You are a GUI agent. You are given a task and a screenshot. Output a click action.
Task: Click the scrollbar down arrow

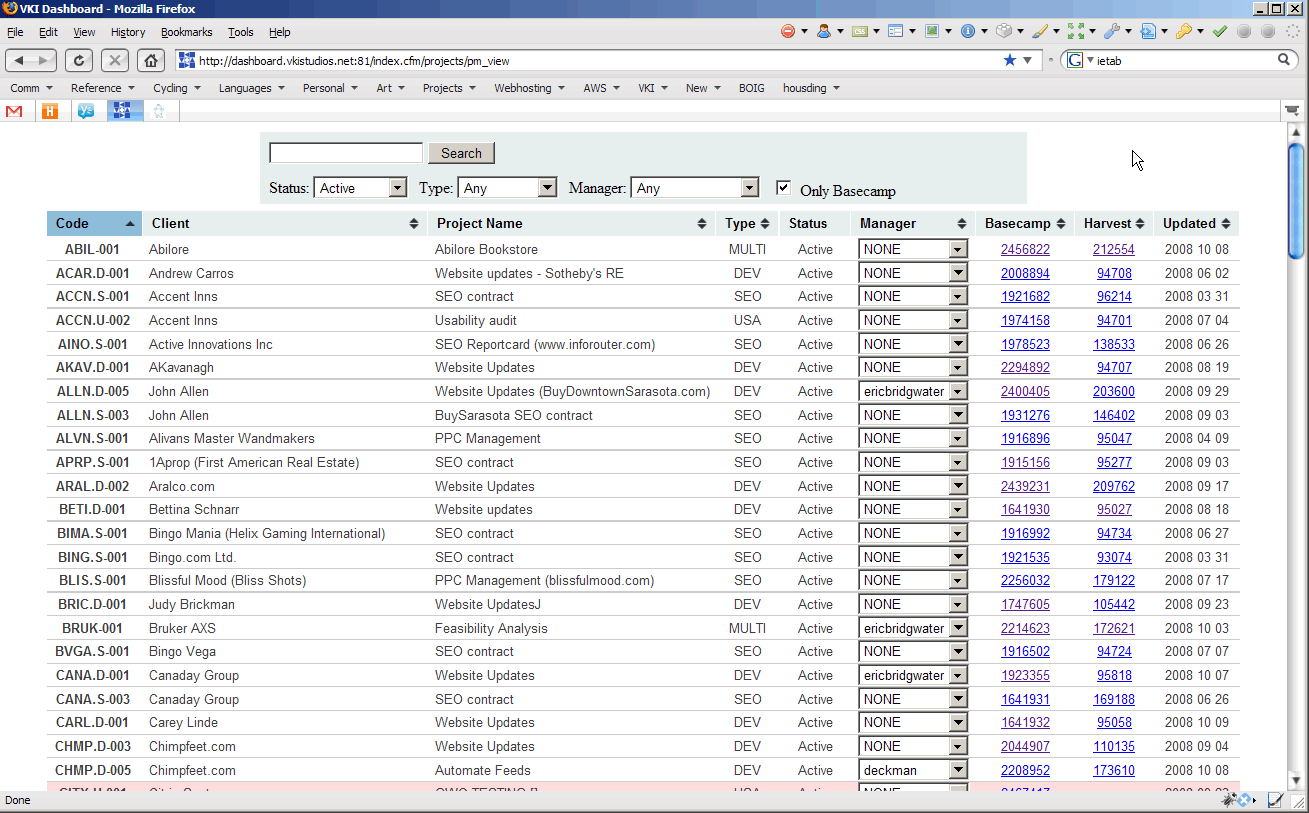[1295, 779]
